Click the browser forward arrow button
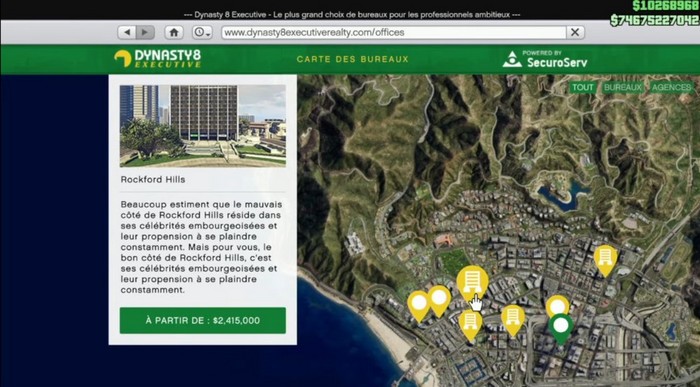Viewport: 700px width, 387px height. pyautogui.click(x=145, y=33)
